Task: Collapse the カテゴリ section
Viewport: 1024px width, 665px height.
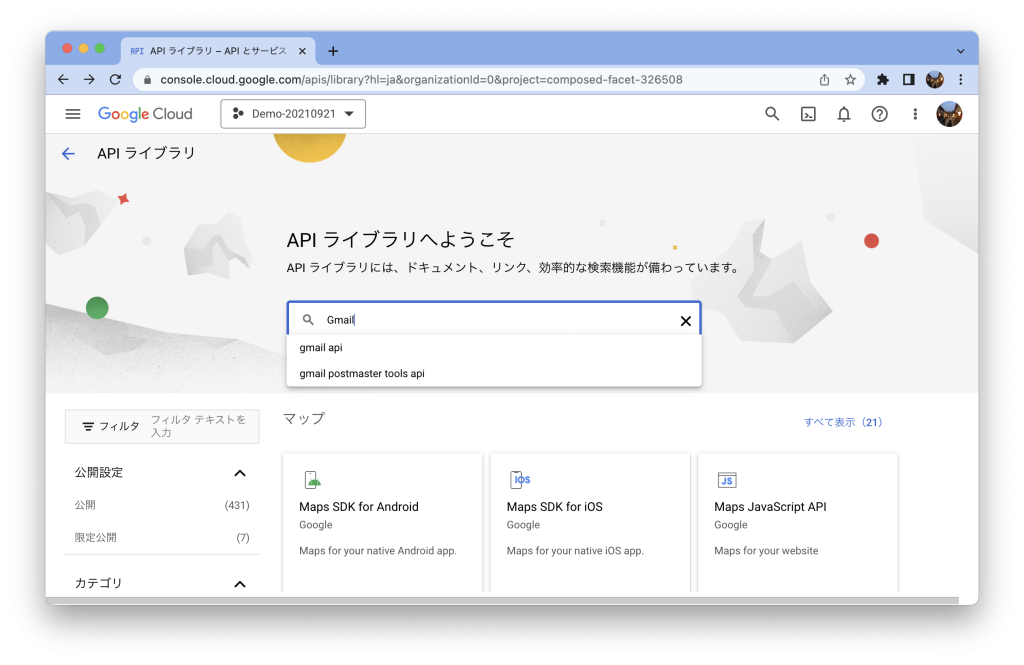Action: point(240,584)
